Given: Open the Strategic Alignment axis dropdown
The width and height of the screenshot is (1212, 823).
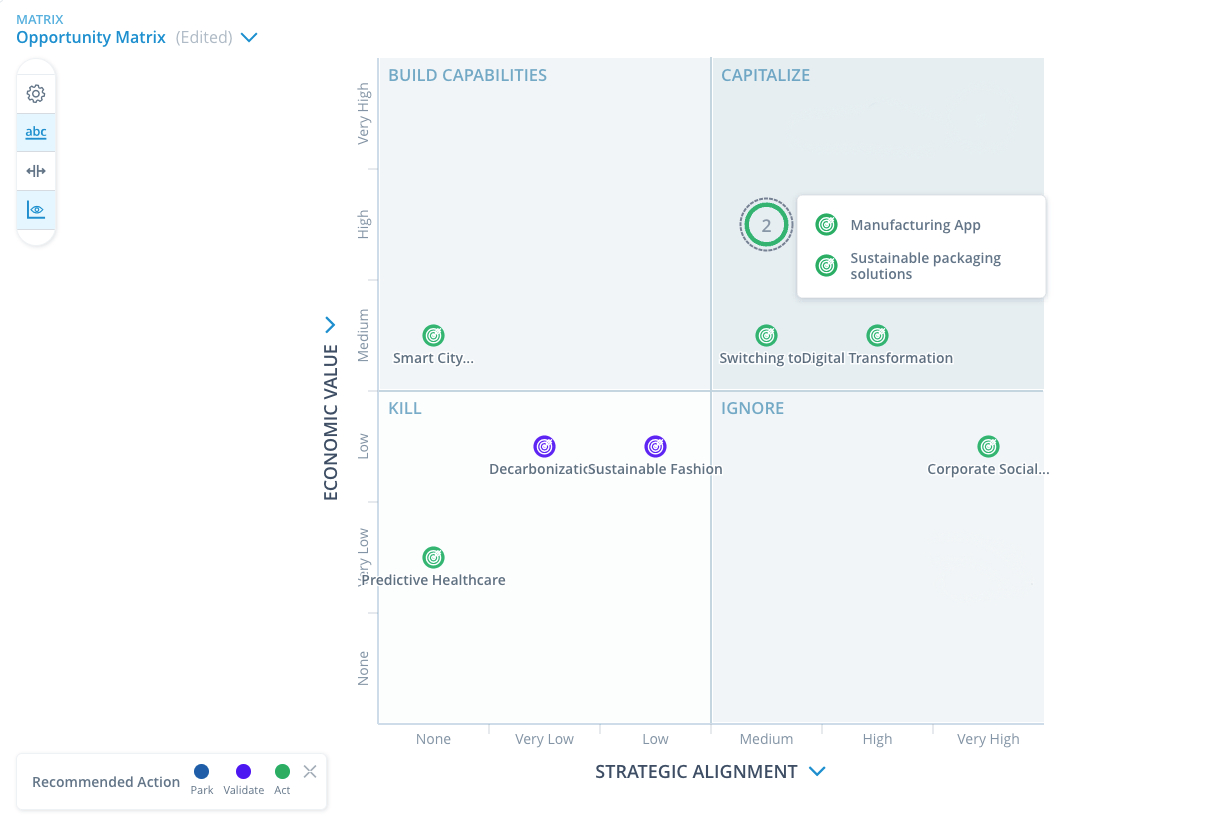Looking at the screenshot, I should [817, 771].
